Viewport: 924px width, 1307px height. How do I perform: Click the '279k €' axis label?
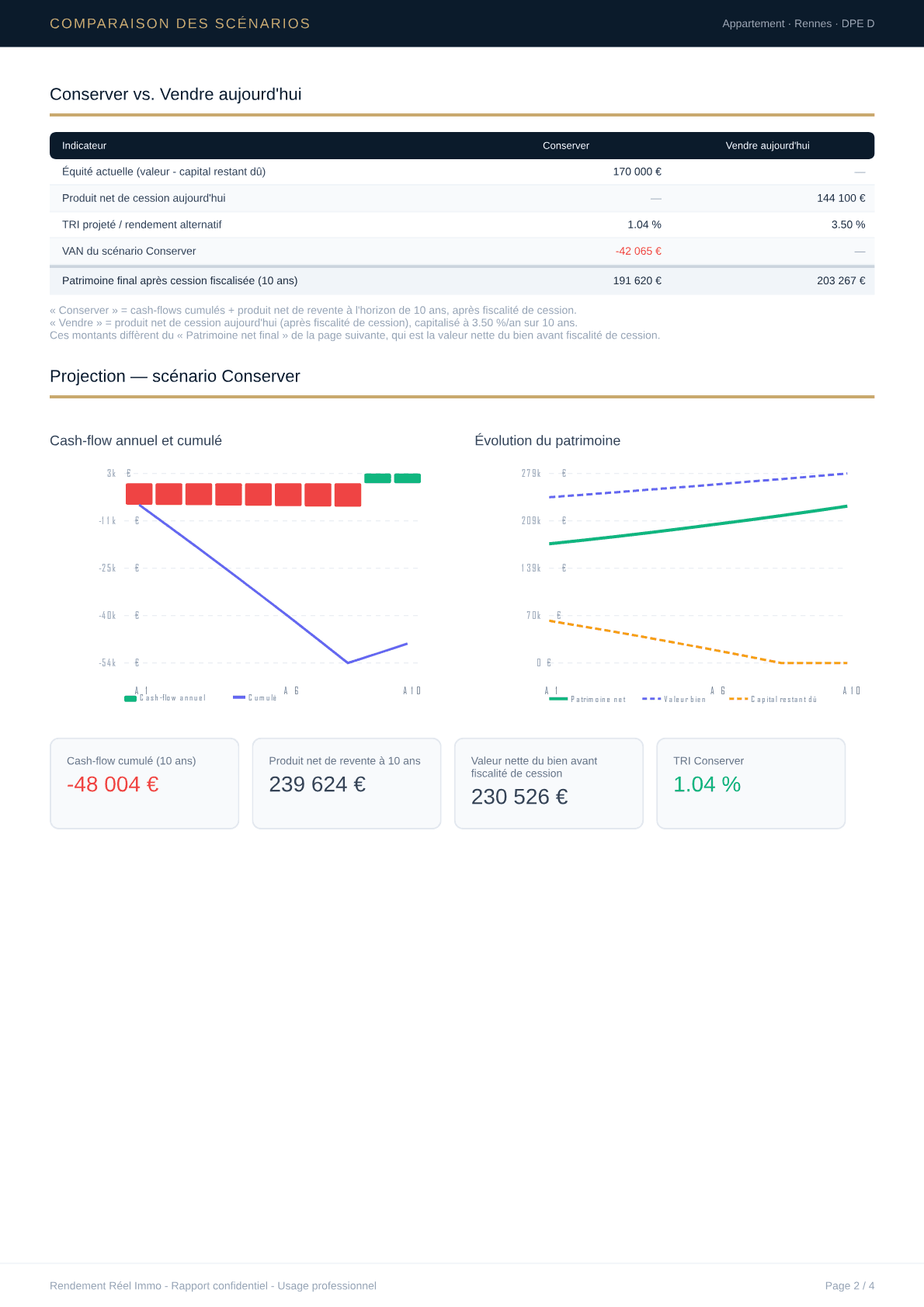tap(544, 474)
